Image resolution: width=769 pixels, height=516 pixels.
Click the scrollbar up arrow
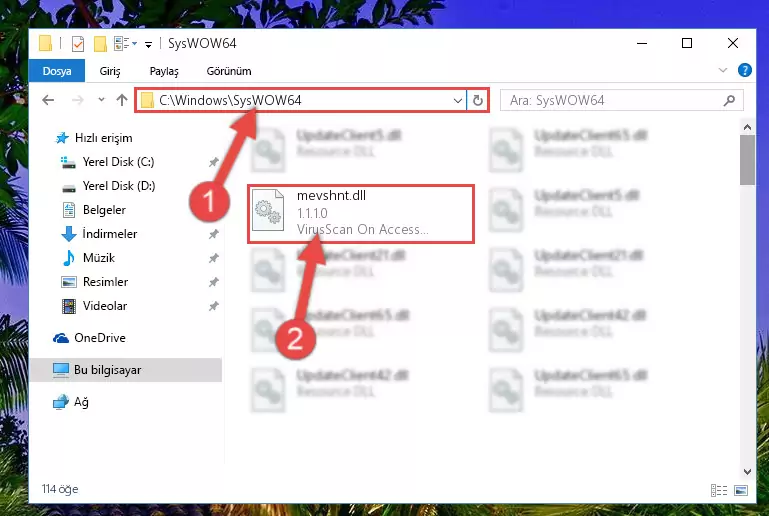pyautogui.click(x=747, y=128)
